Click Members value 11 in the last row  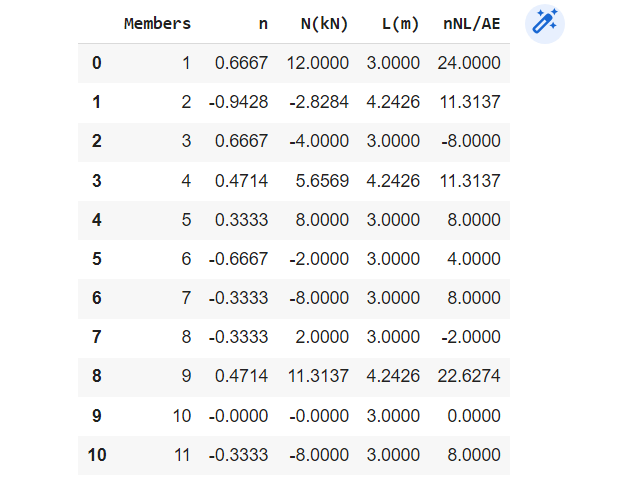[x=181, y=455]
